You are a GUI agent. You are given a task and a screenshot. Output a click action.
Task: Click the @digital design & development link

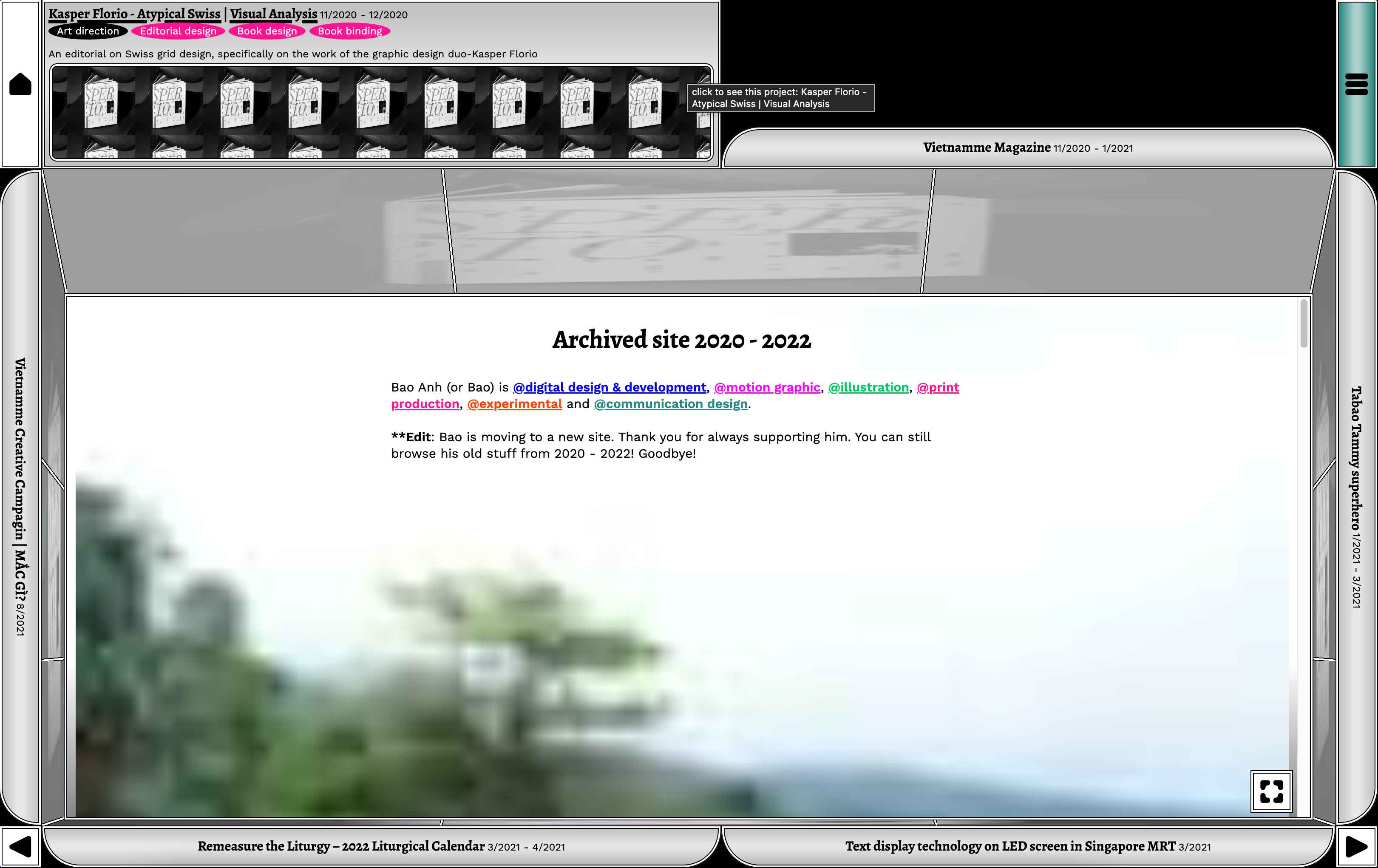(609, 387)
